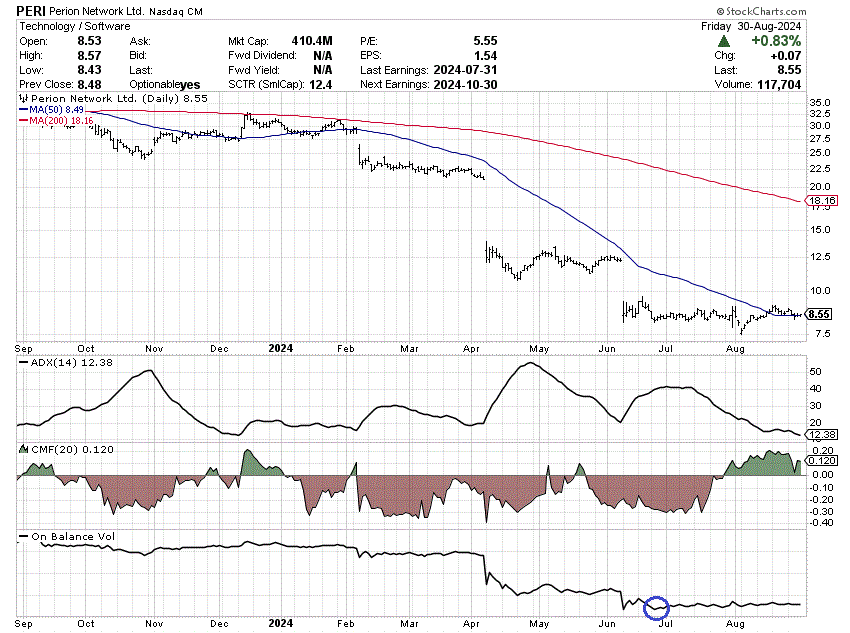This screenshot has height=633, width=850.
Task: Click the 0.120 CMF value tag on the right axis
Action: [x=821, y=461]
